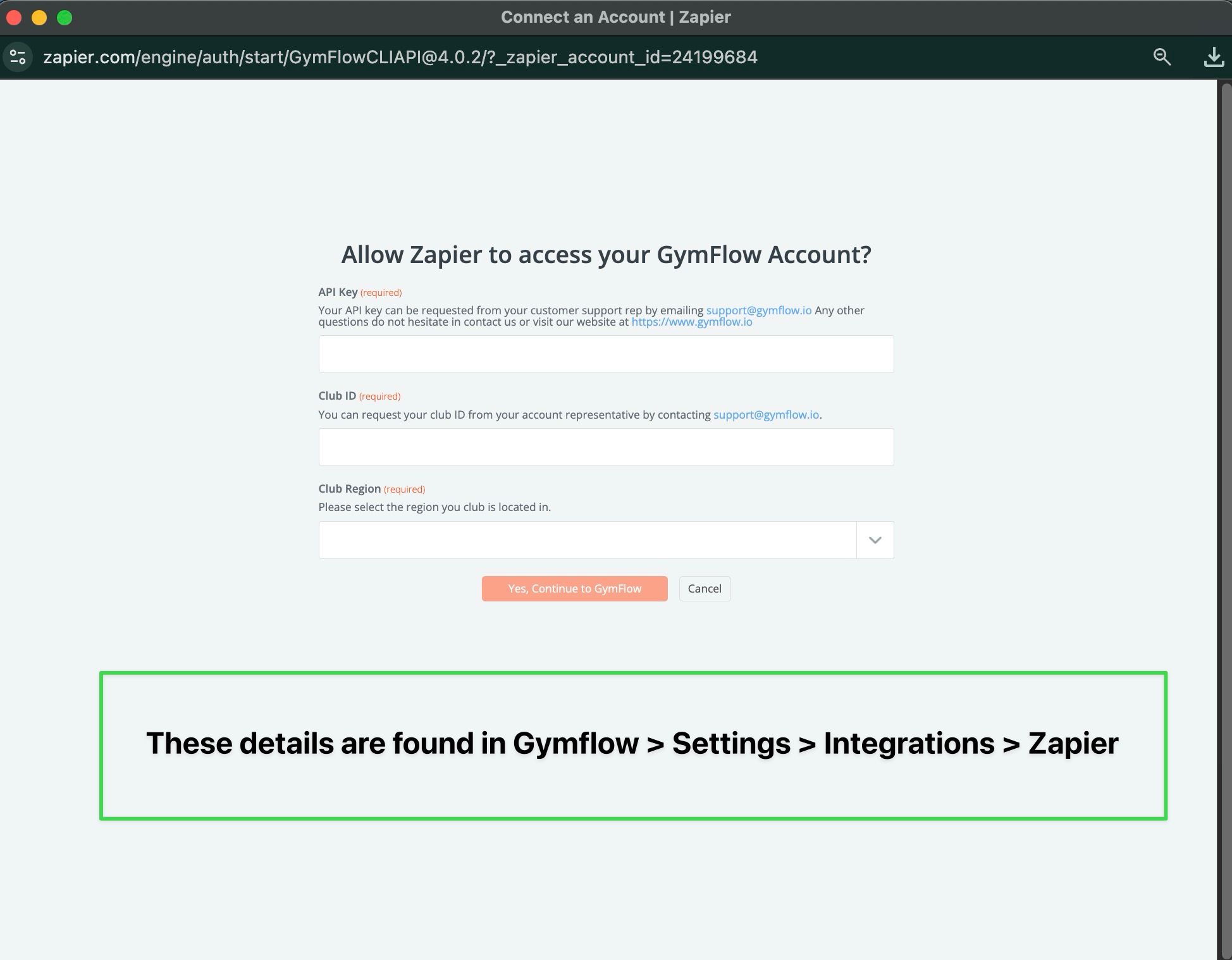This screenshot has height=960, width=1232.
Task: Click 'Please select the region you club is located in.'
Action: point(434,507)
